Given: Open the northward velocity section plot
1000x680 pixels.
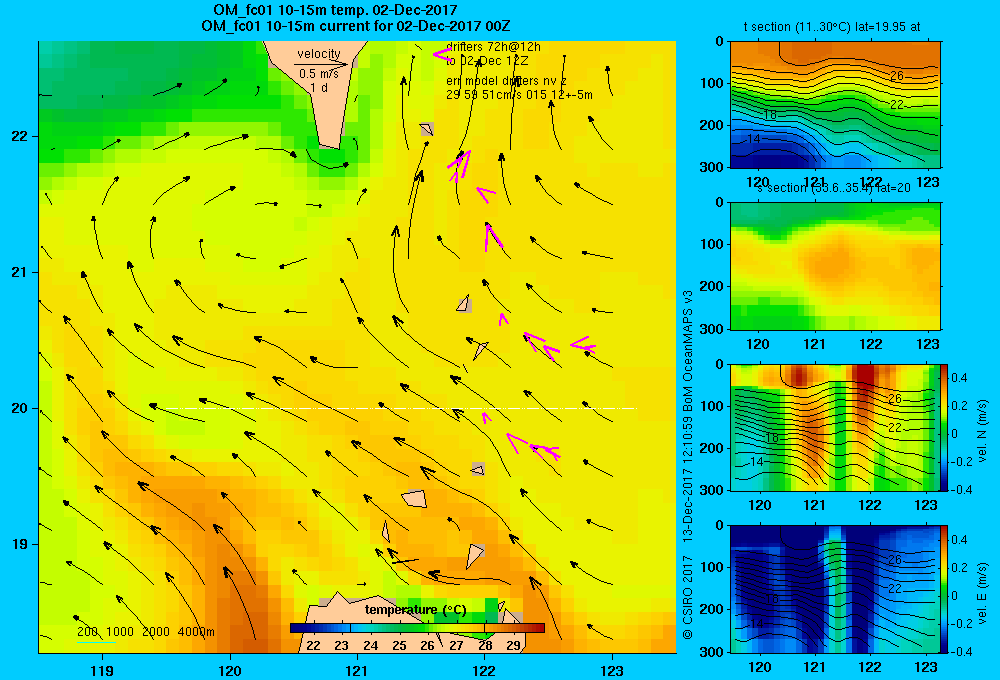Looking at the screenshot, I should pyautogui.click(x=835, y=427).
